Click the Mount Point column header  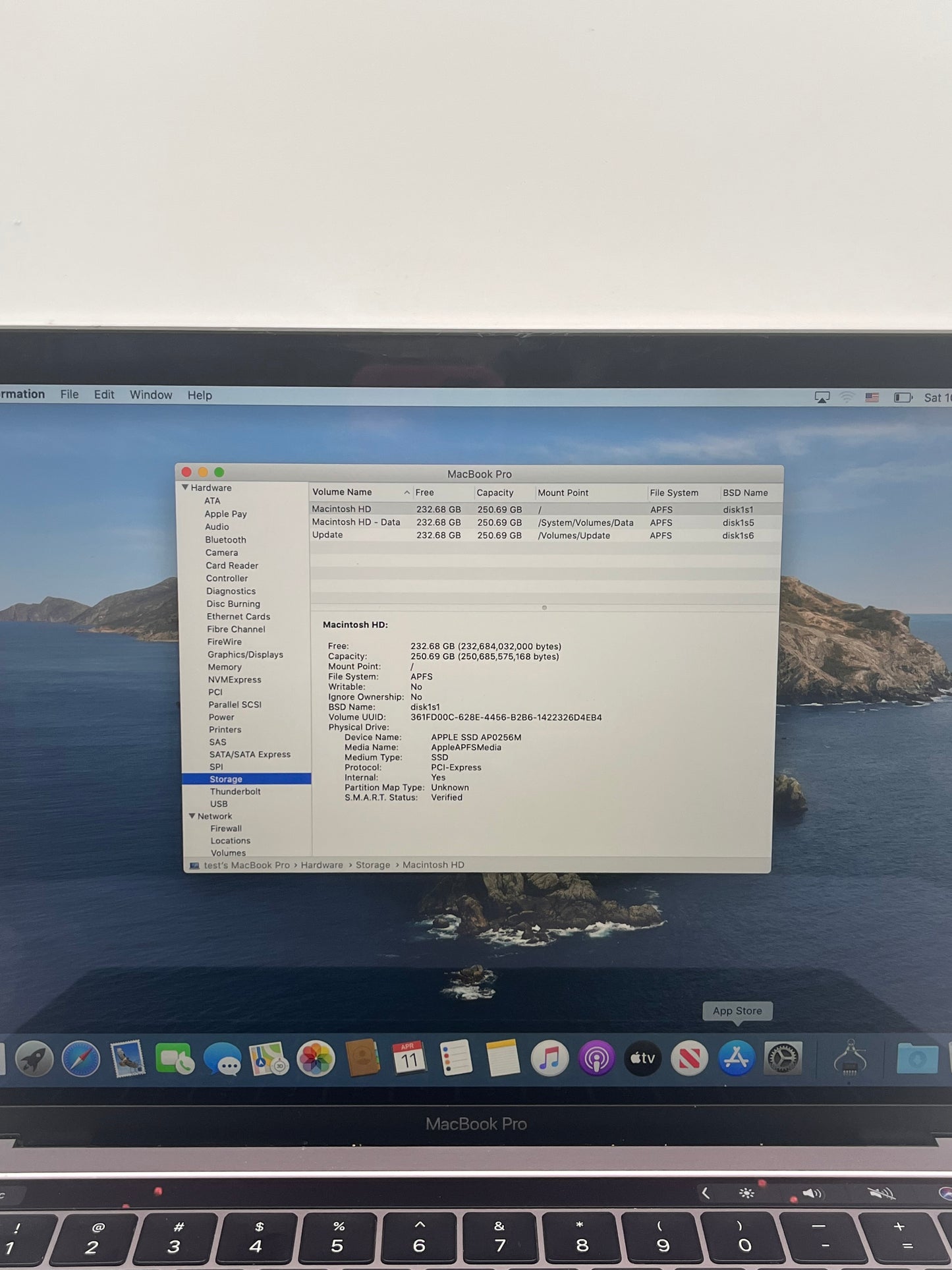[x=591, y=492]
